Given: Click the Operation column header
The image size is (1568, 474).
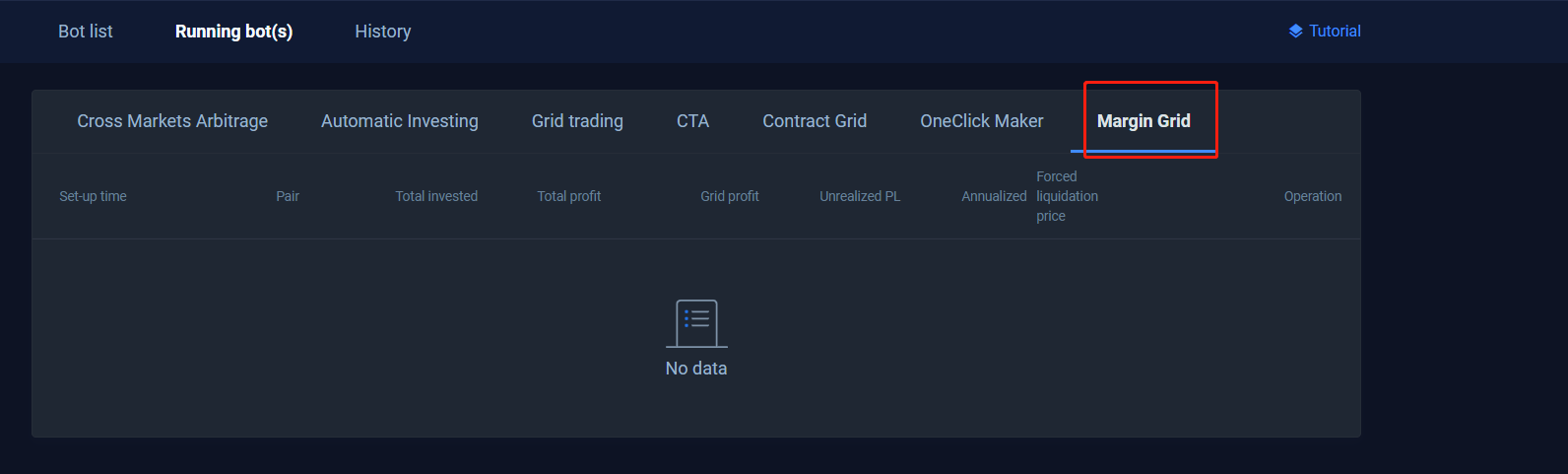Looking at the screenshot, I should click(x=1312, y=196).
